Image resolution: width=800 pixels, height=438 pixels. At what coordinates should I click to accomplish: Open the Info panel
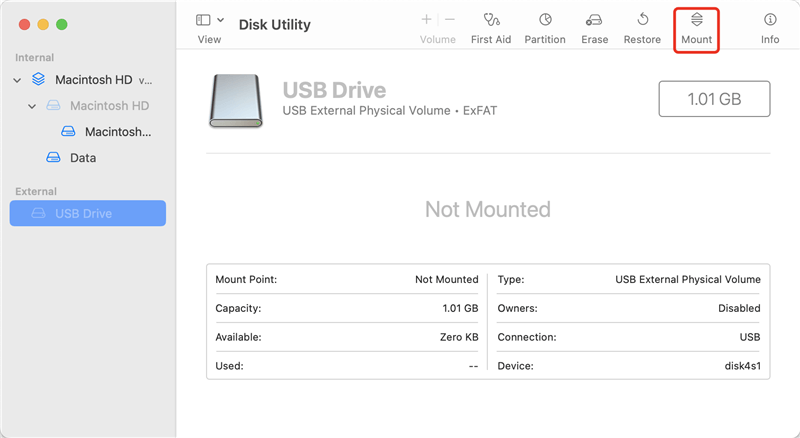click(x=770, y=20)
